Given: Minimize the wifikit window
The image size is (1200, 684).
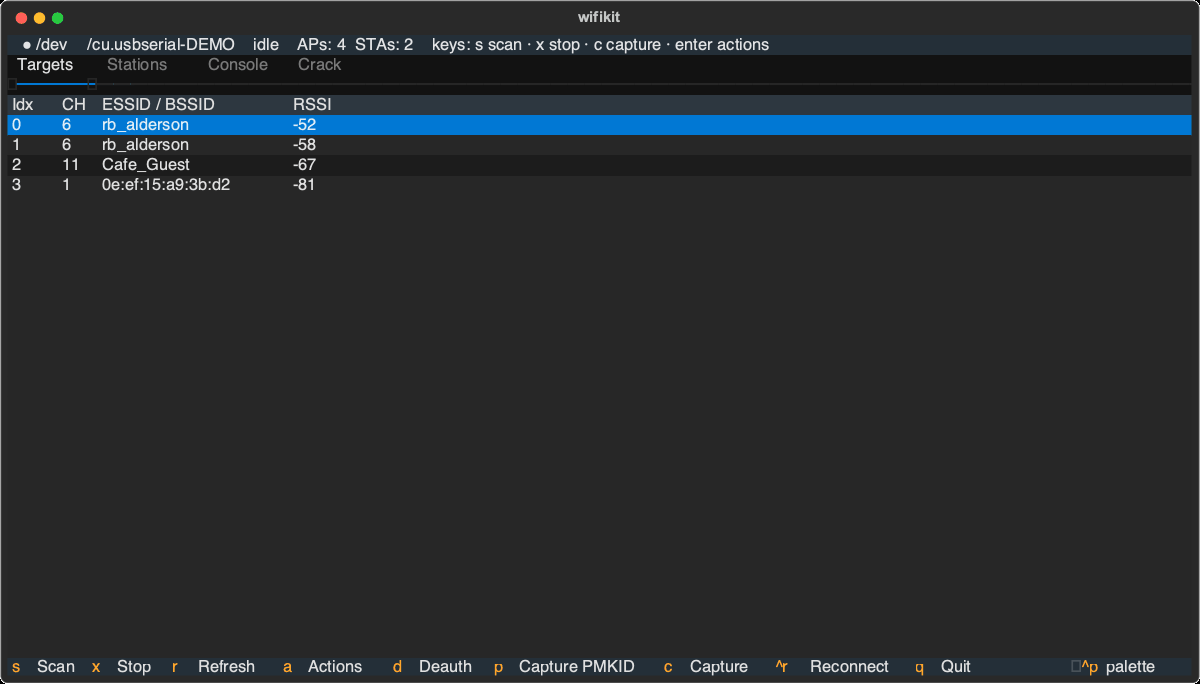Looking at the screenshot, I should point(39,18).
